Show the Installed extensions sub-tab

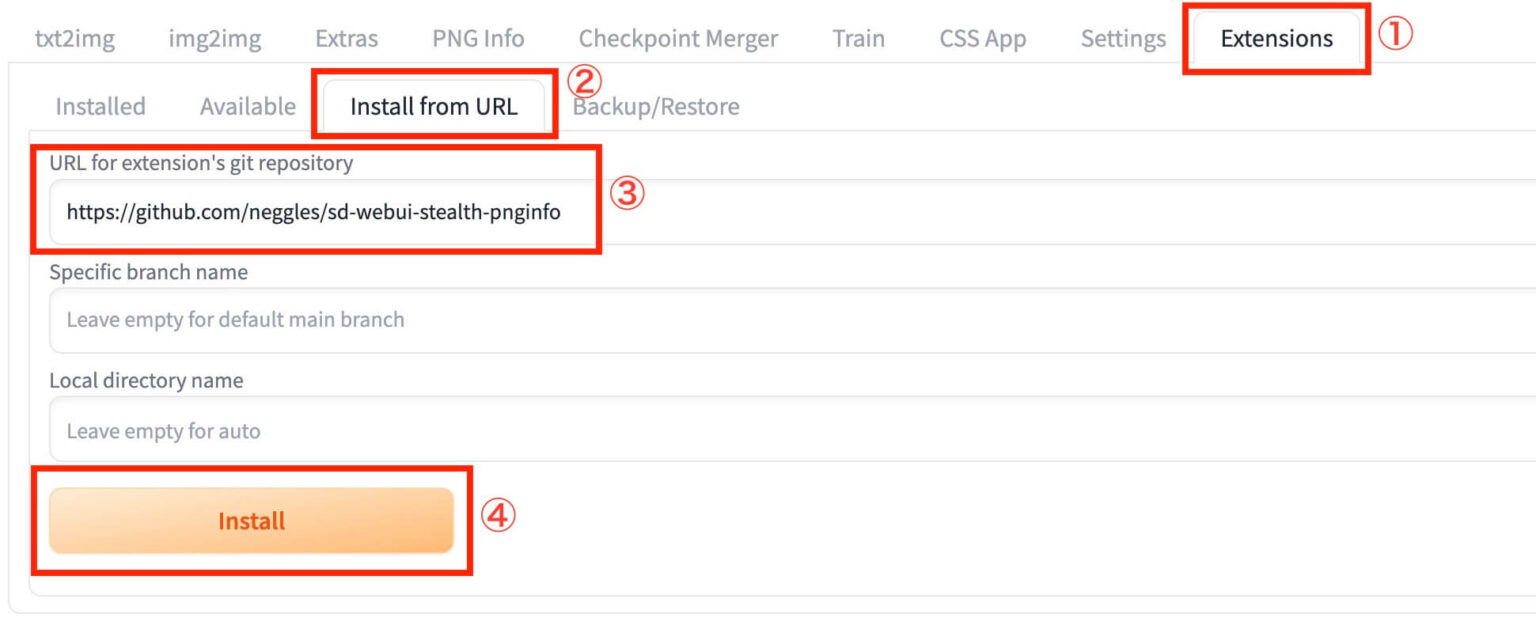point(100,106)
